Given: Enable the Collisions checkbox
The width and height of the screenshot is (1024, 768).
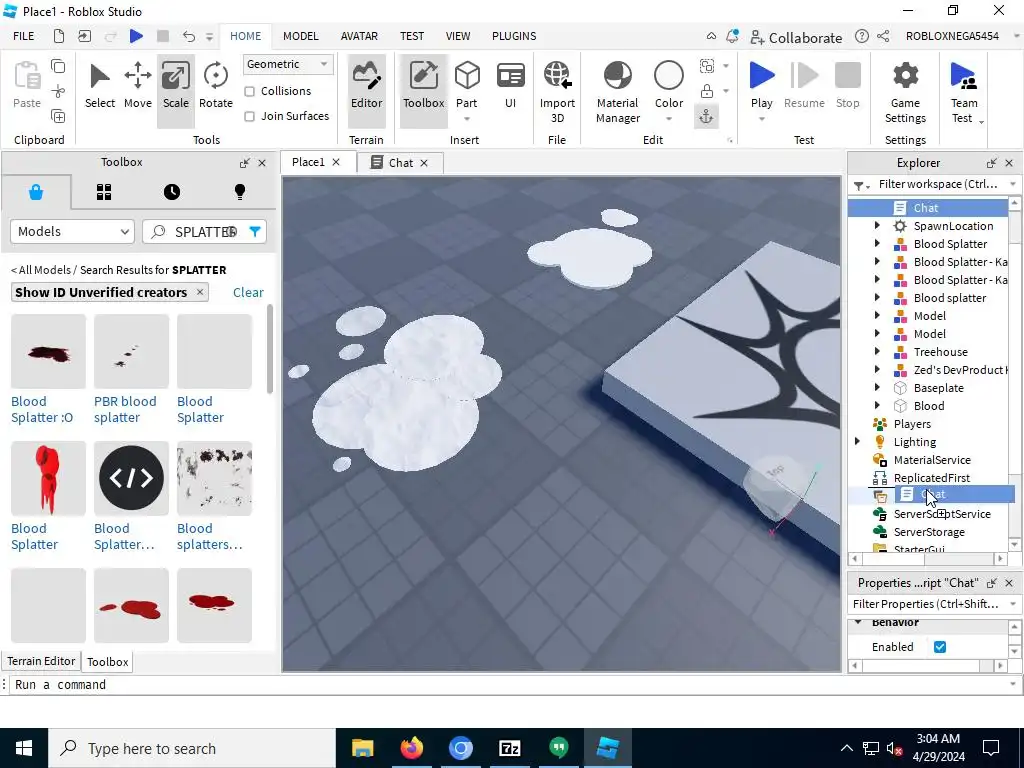Looking at the screenshot, I should tap(249, 91).
